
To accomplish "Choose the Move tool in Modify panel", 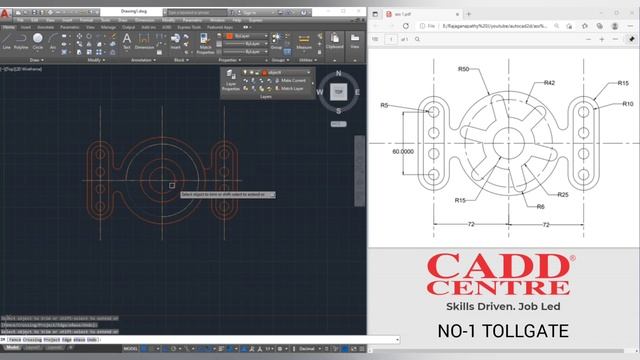I will tap(79, 36).
